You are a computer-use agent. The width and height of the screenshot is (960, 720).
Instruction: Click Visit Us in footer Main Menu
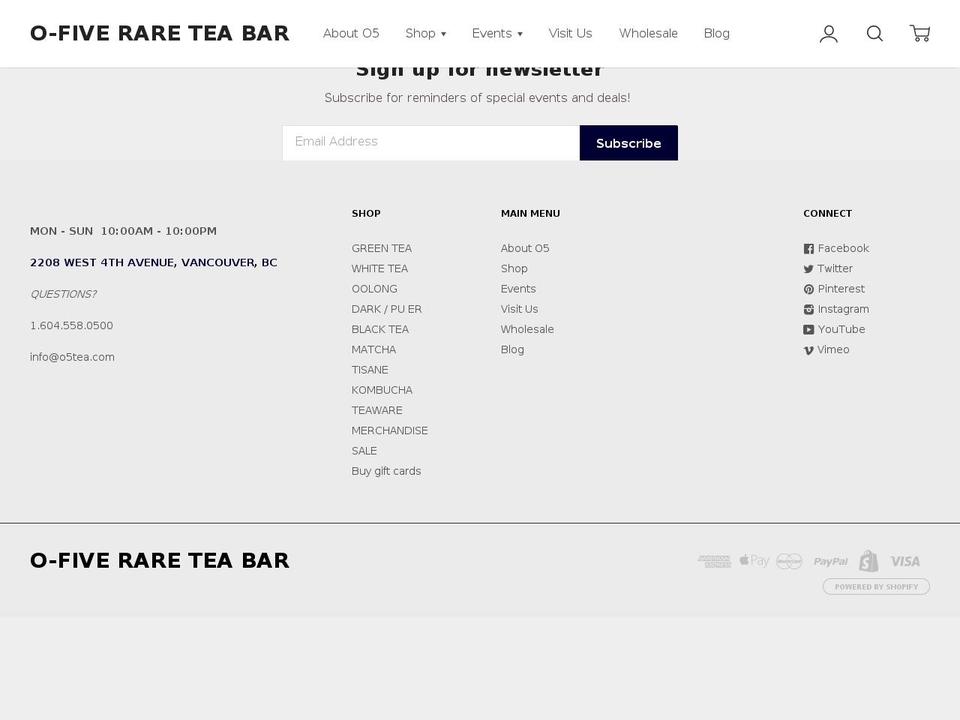(x=519, y=309)
